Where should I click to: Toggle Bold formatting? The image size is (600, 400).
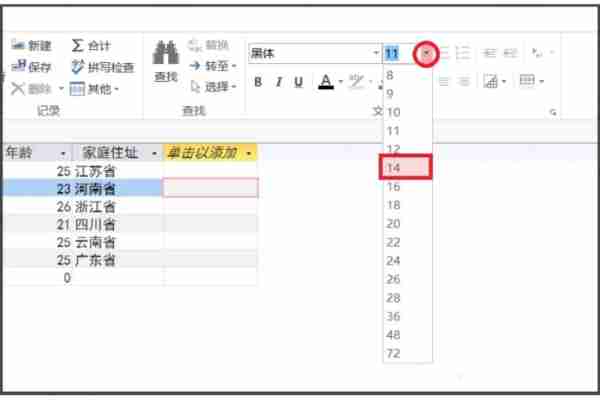tap(258, 82)
